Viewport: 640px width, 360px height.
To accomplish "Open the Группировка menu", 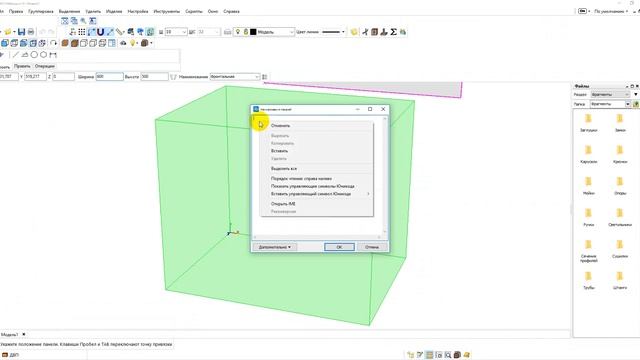I will [x=41, y=11].
